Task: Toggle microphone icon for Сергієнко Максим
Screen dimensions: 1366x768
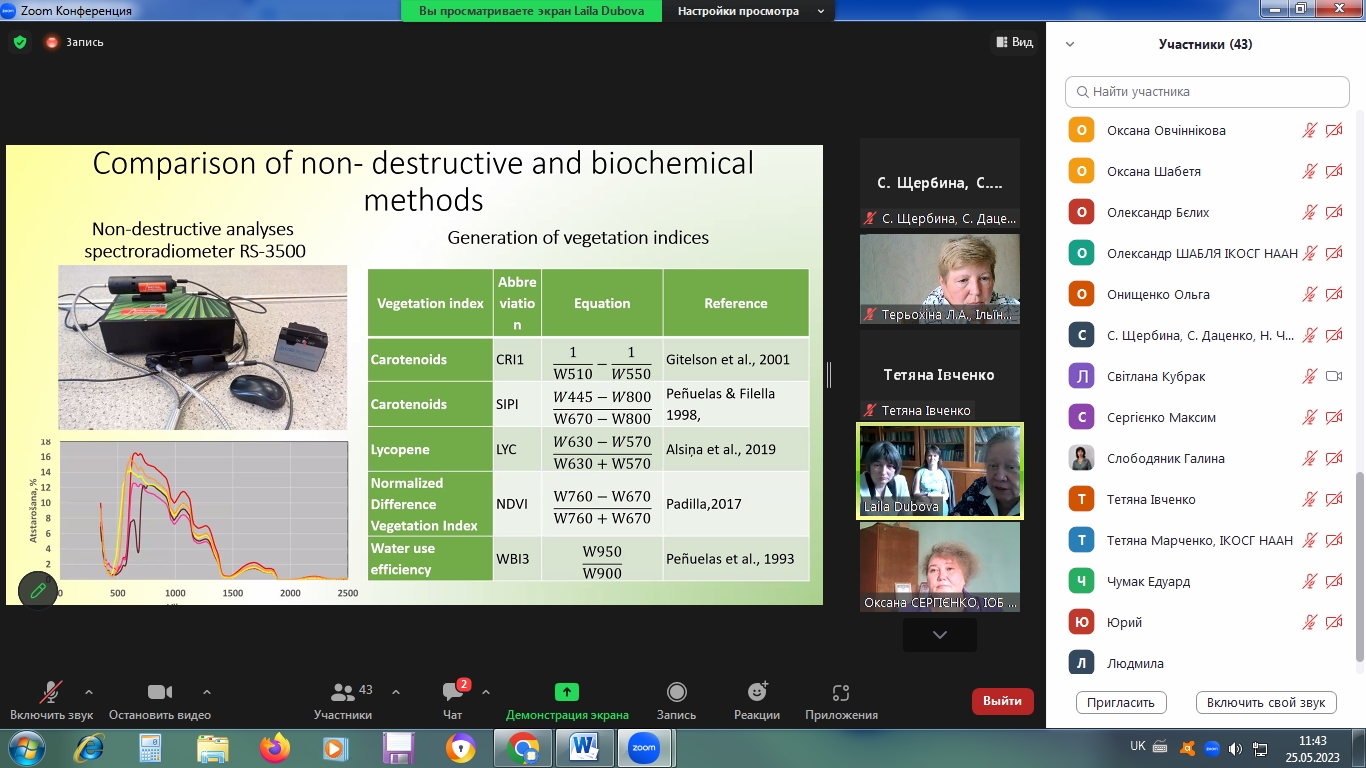Action: [x=1309, y=417]
